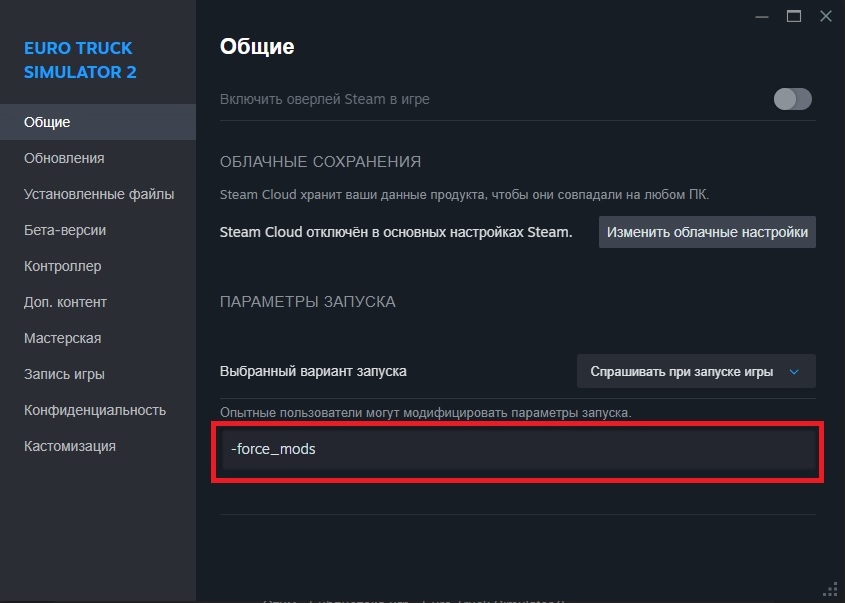Close the game properties window
The width and height of the screenshot is (845, 603).
825,16
